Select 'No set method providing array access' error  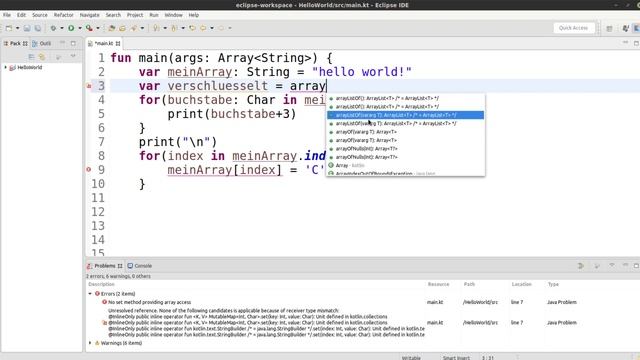coord(149,302)
